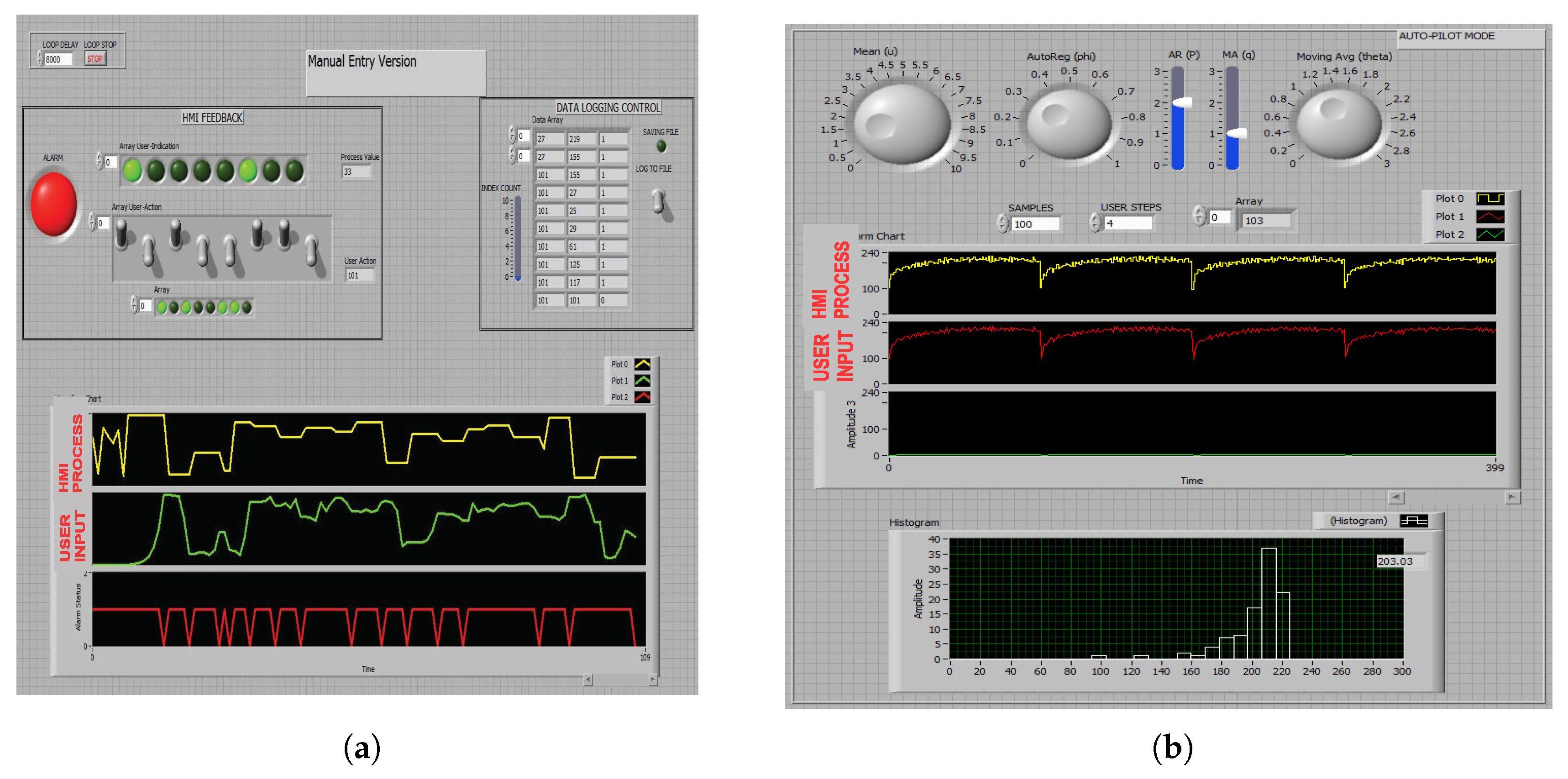Click Plot 2 red legend icon in Manual panel
Viewport: 1568px width, 779px height.
pos(642,397)
